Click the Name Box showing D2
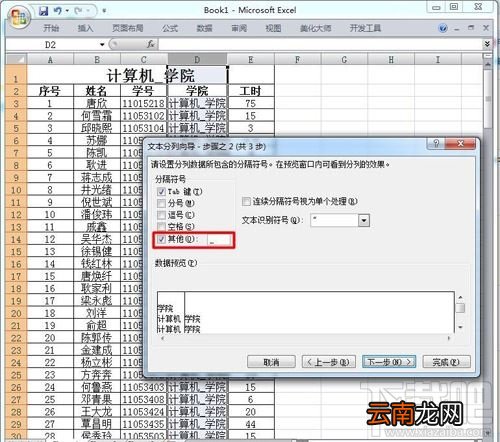Viewport: 500px width, 442px height. point(51,44)
